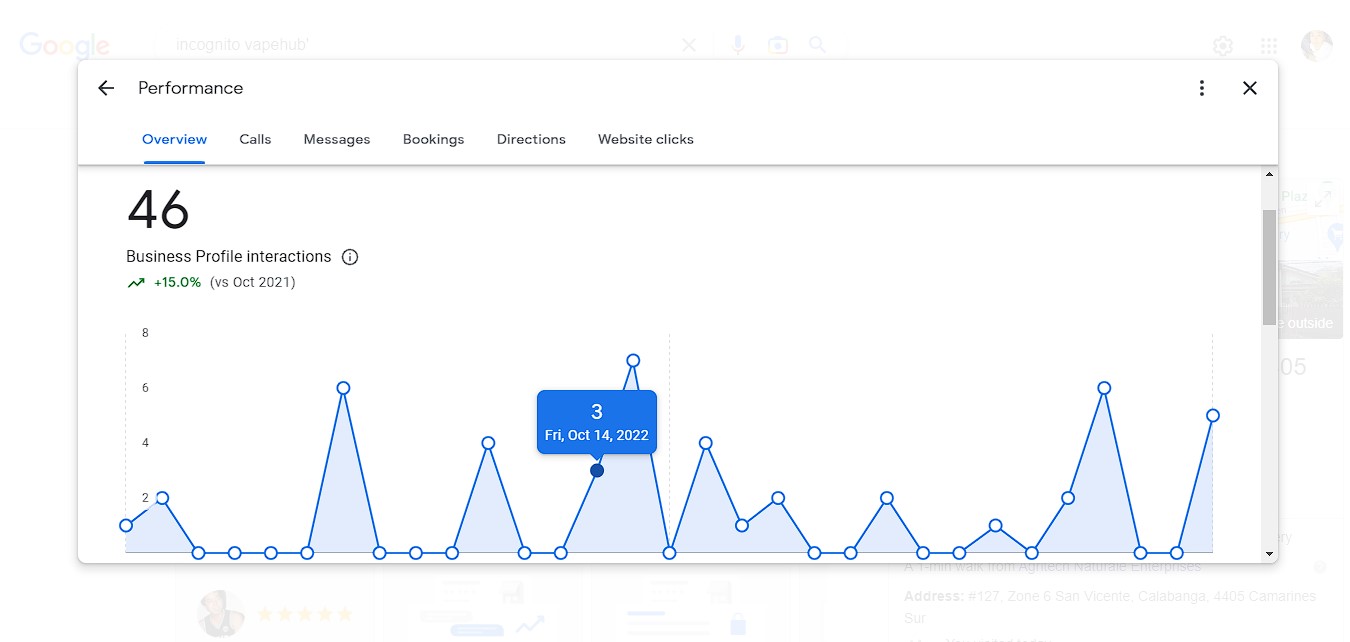This screenshot has height=642, width=1350.
Task: Click the blue tooltip showing Fri, Oct 14, 2022
Action: pos(597,422)
